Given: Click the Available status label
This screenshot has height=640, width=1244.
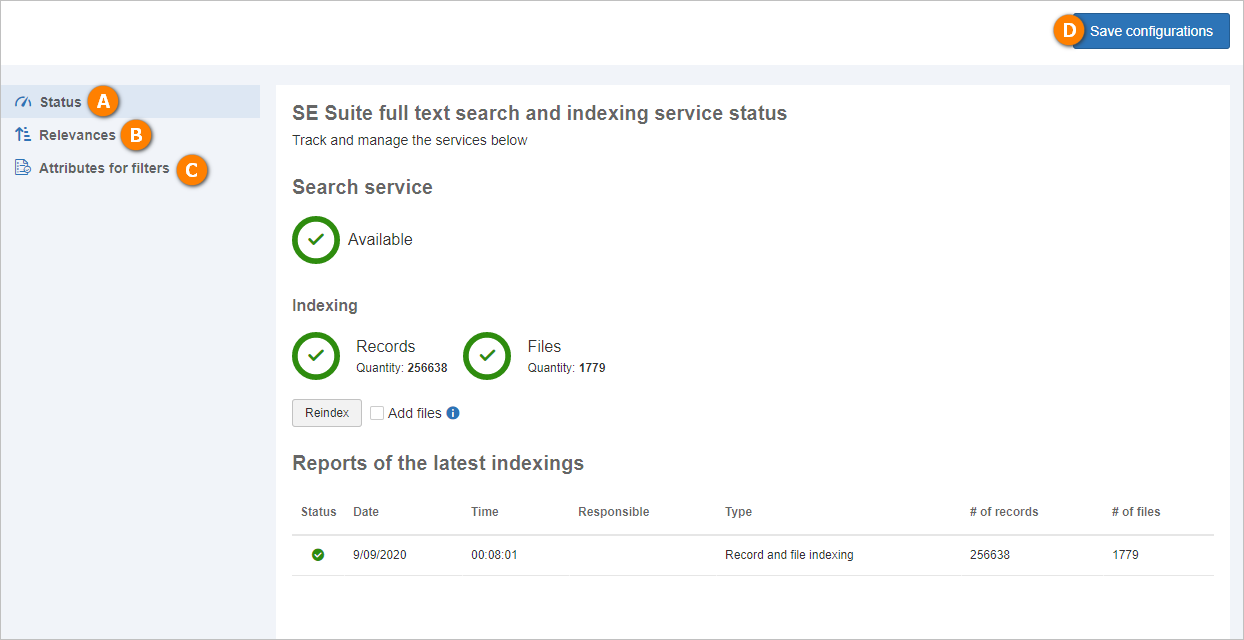Looking at the screenshot, I should (x=380, y=240).
